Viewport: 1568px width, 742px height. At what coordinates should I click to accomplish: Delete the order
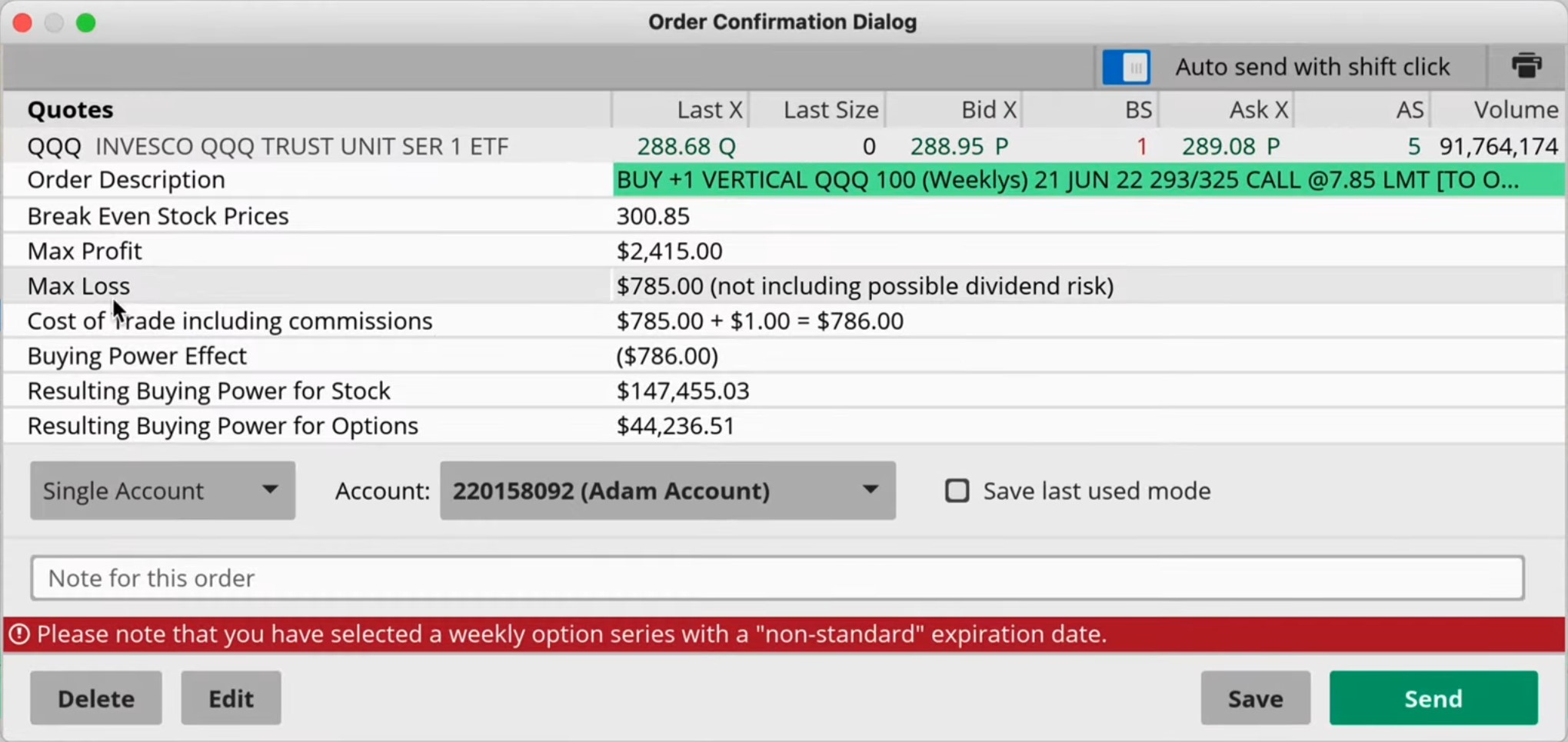[96, 698]
